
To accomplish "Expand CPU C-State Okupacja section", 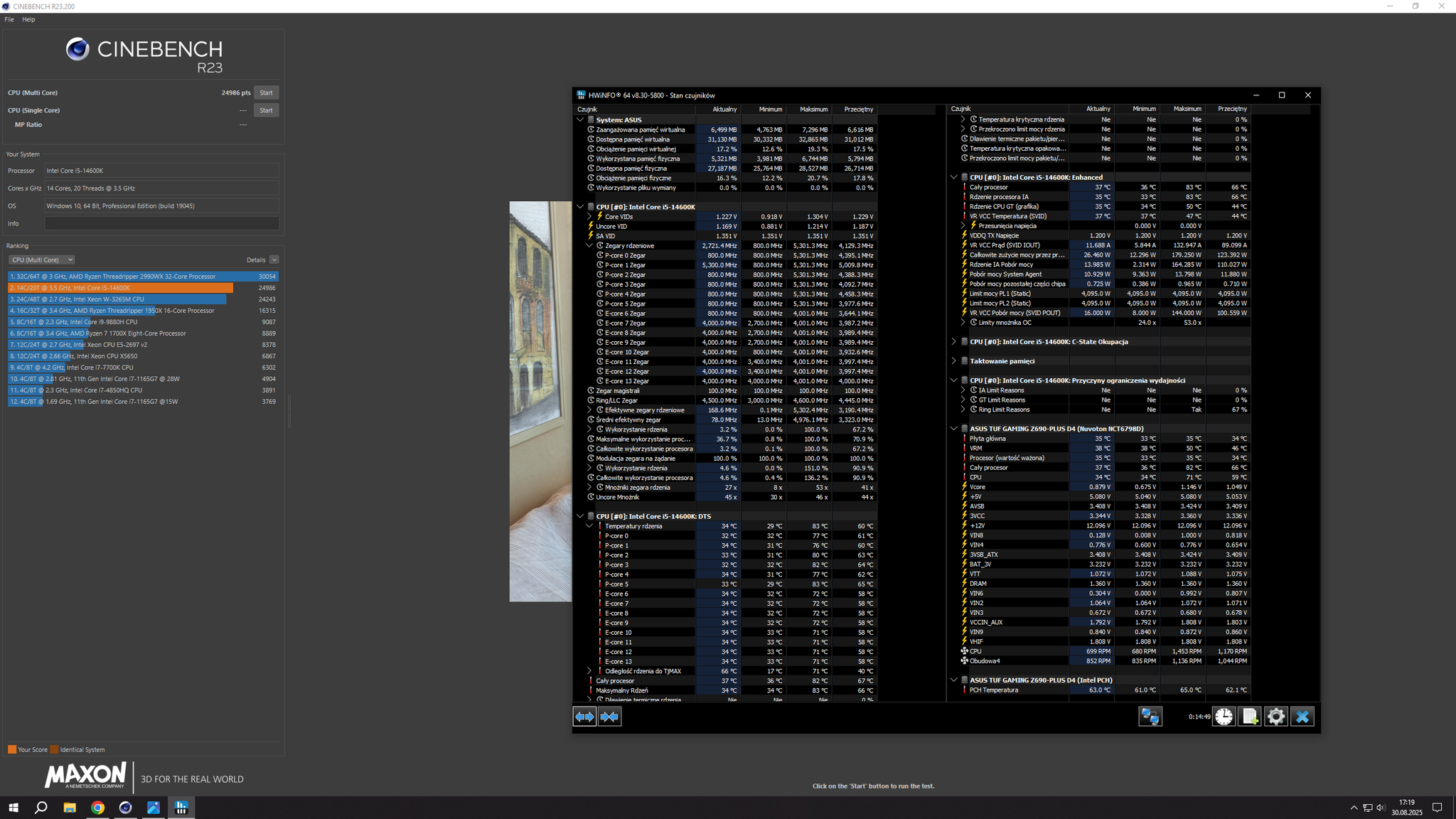I will tap(954, 342).
